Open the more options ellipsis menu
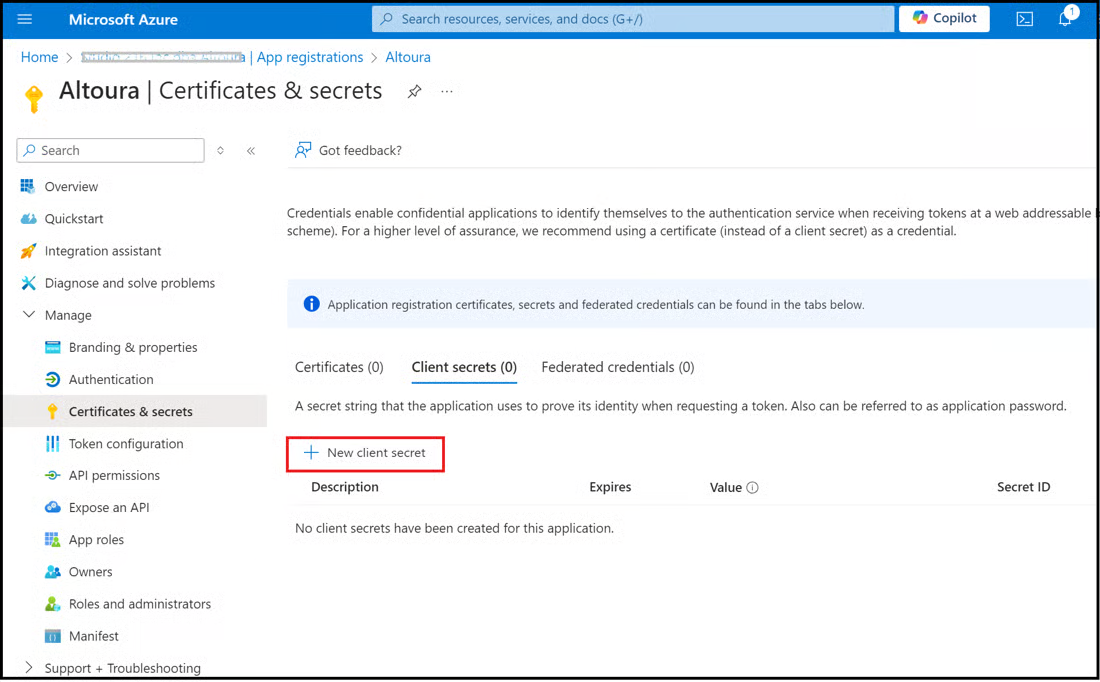The width and height of the screenshot is (1100, 682). 447,91
